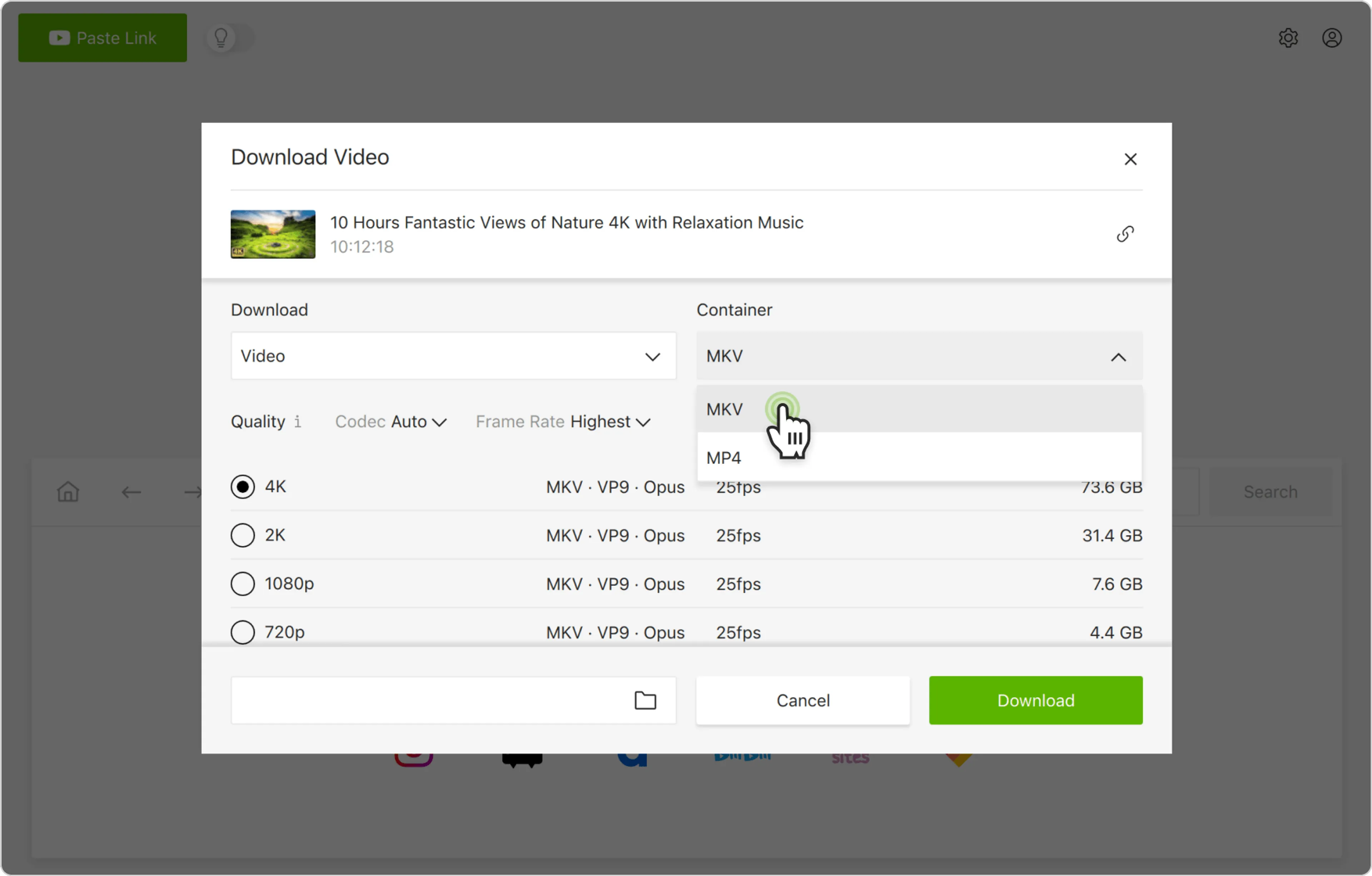Click the nature video thumbnail
1372x876 pixels.
click(273, 234)
